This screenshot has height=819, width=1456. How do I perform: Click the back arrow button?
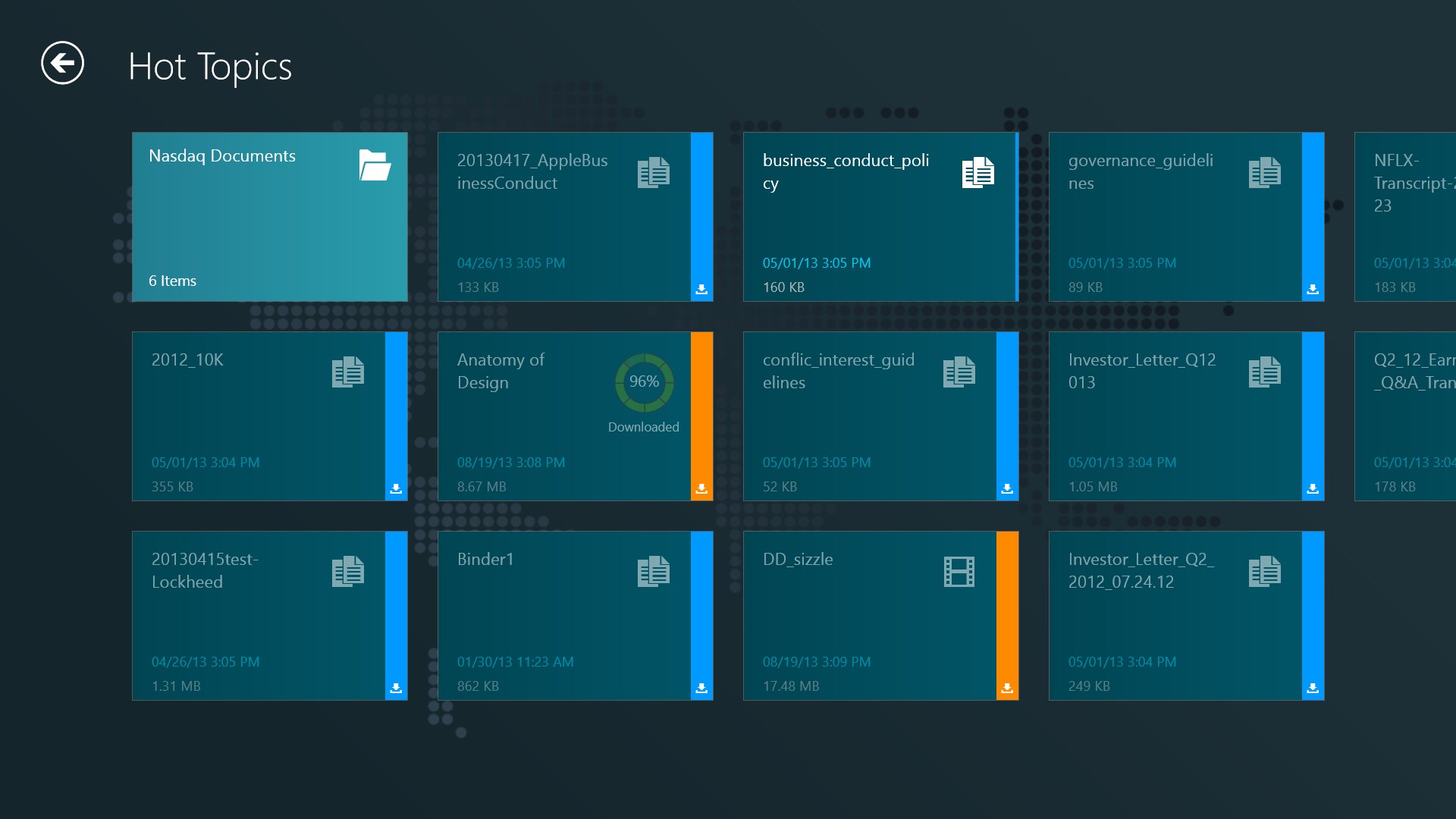62,63
